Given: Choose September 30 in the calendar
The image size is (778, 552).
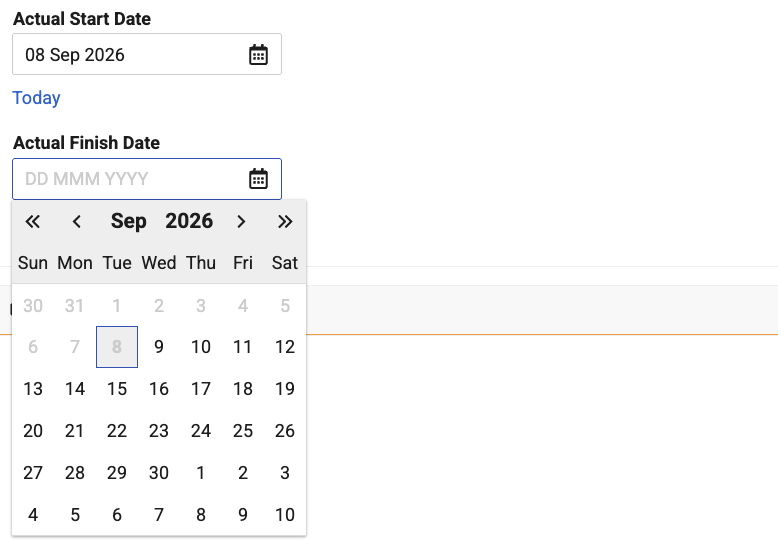Looking at the screenshot, I should (159, 473).
